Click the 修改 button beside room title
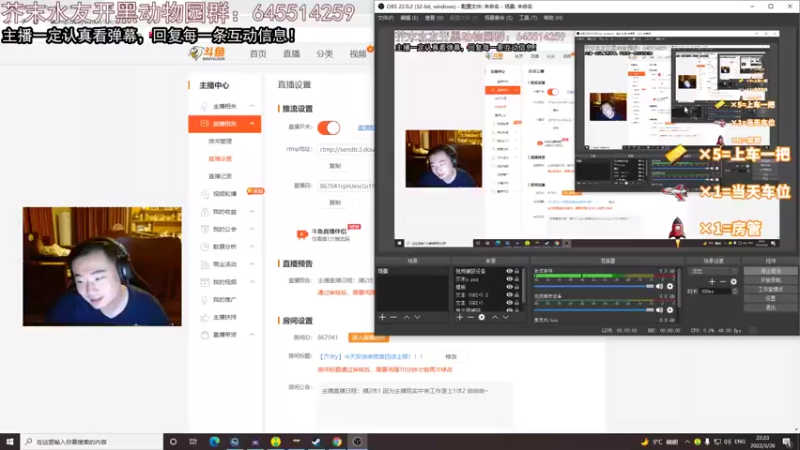The height and width of the screenshot is (450, 800). [x=451, y=357]
